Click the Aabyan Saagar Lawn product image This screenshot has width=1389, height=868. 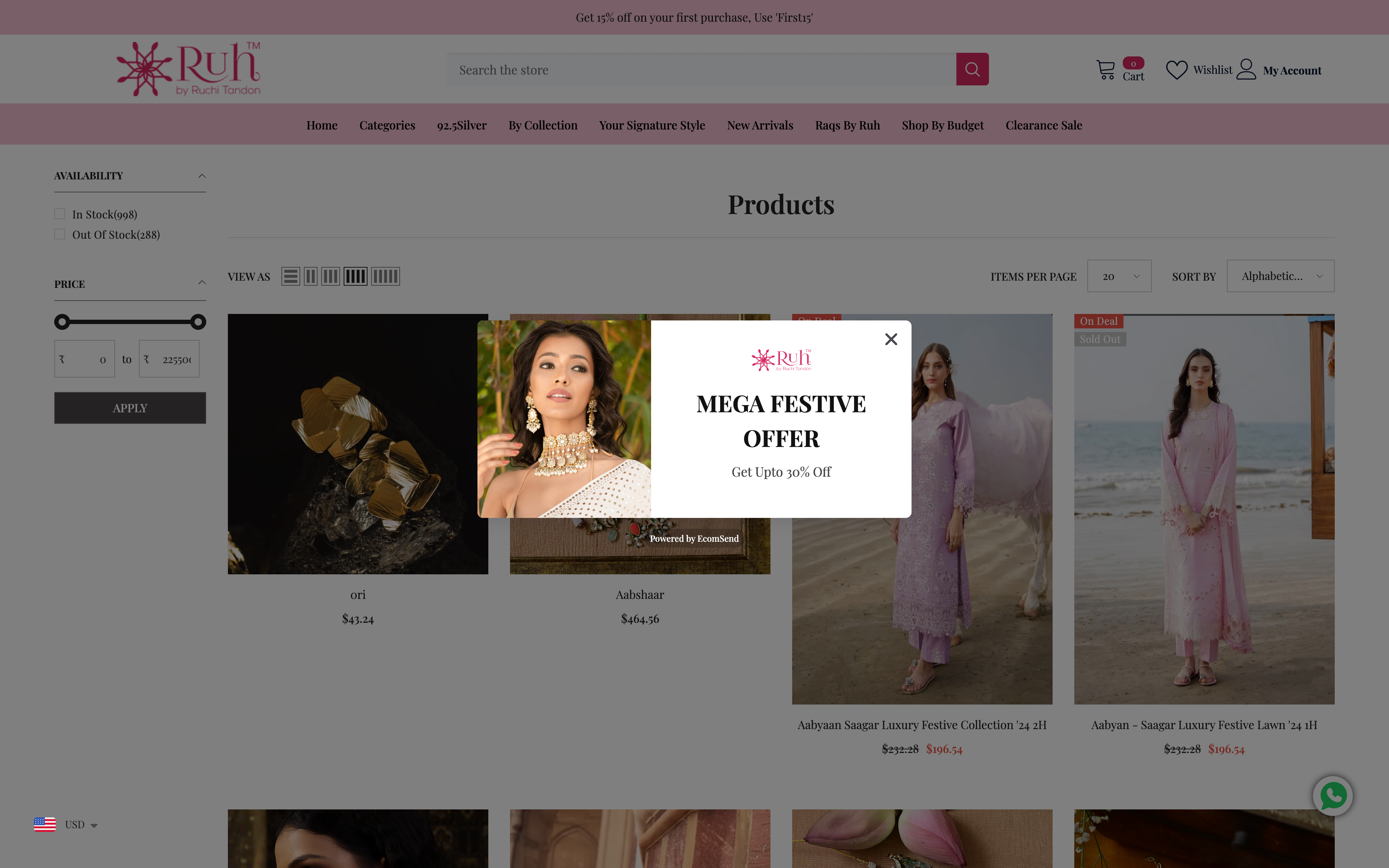tap(1203, 509)
